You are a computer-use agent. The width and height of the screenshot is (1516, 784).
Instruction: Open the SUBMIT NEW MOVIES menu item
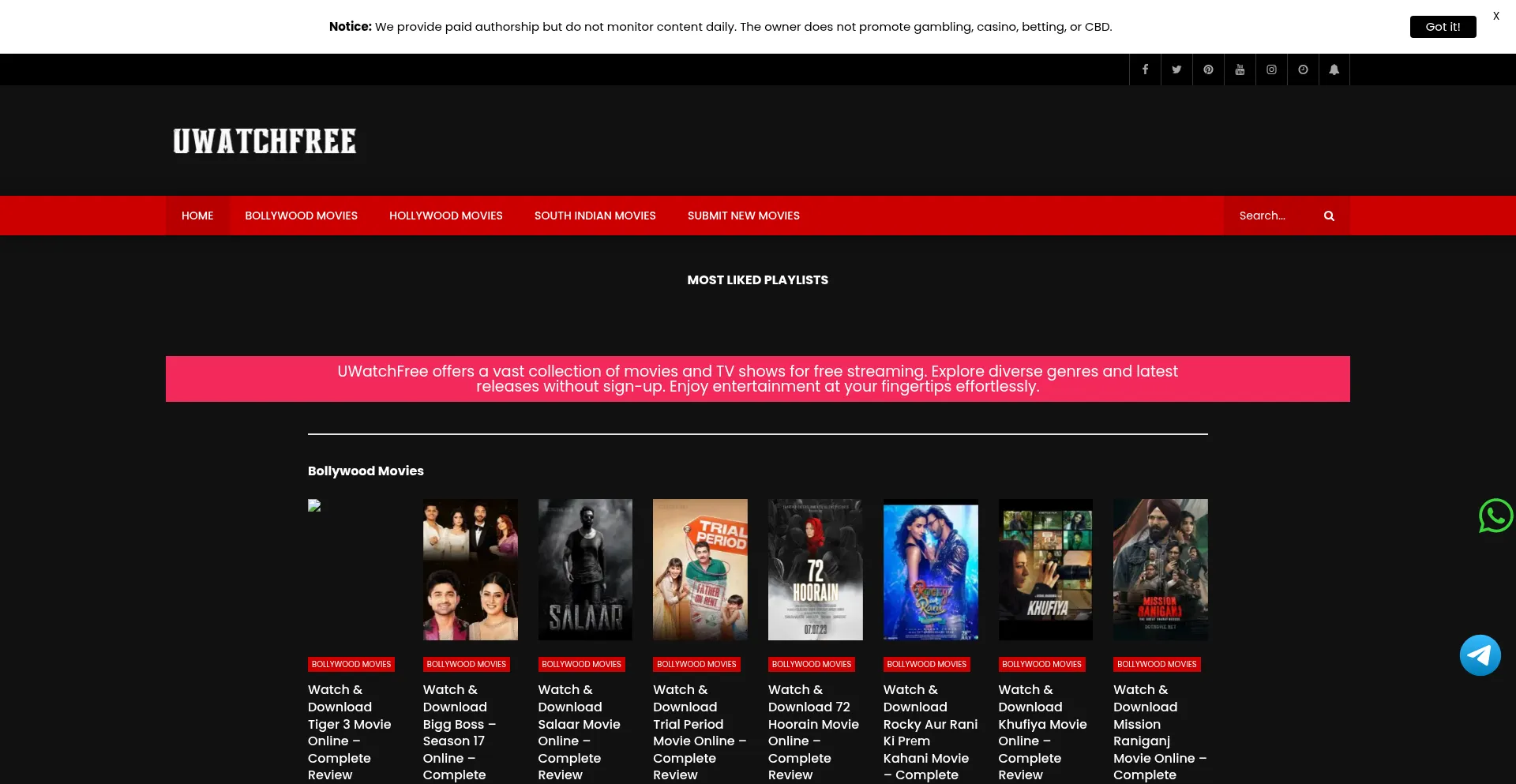click(x=743, y=216)
